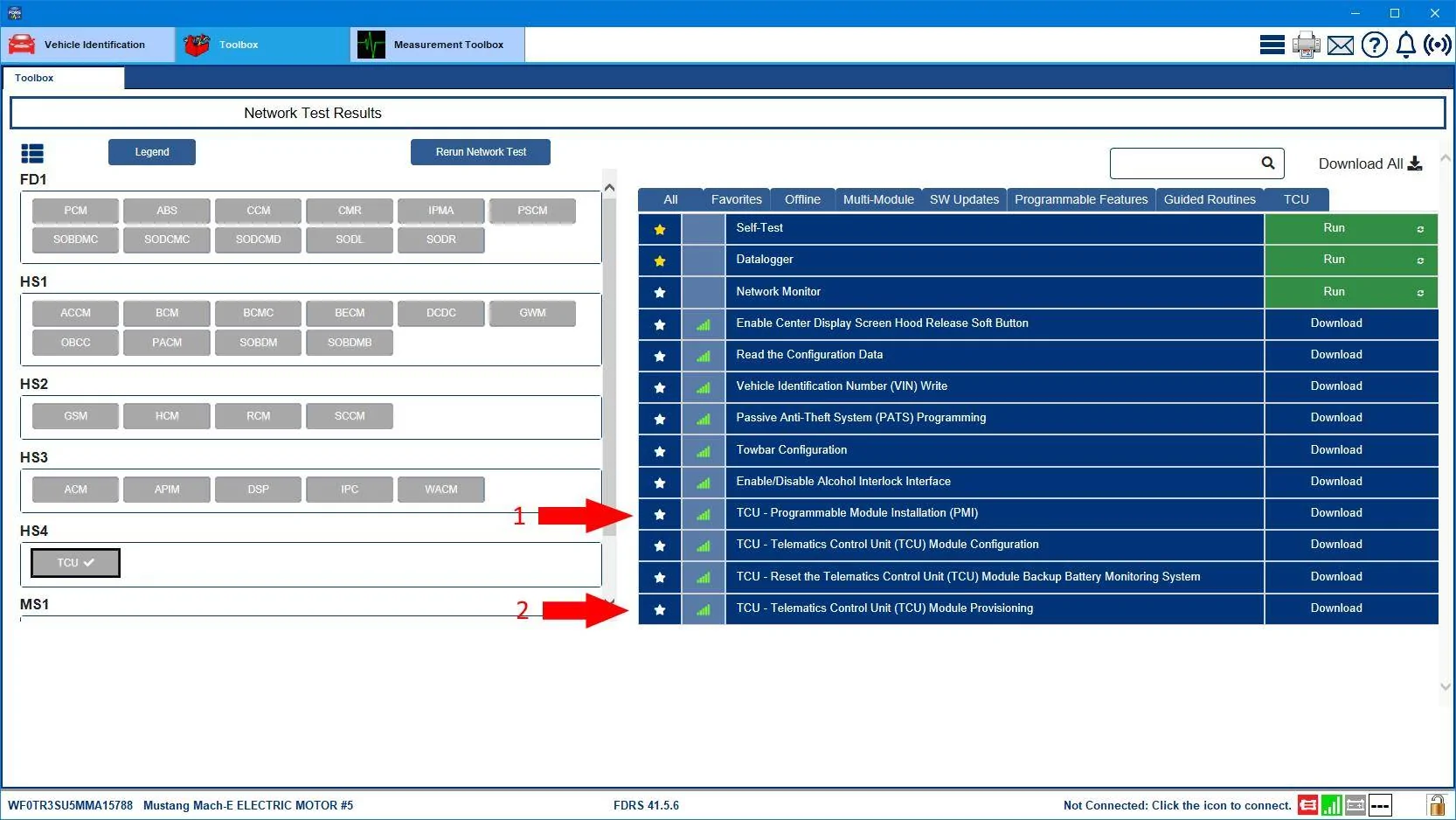Image resolution: width=1456 pixels, height=820 pixels.
Task: Switch to the Measurement Toolbox tab
Action: (437, 45)
